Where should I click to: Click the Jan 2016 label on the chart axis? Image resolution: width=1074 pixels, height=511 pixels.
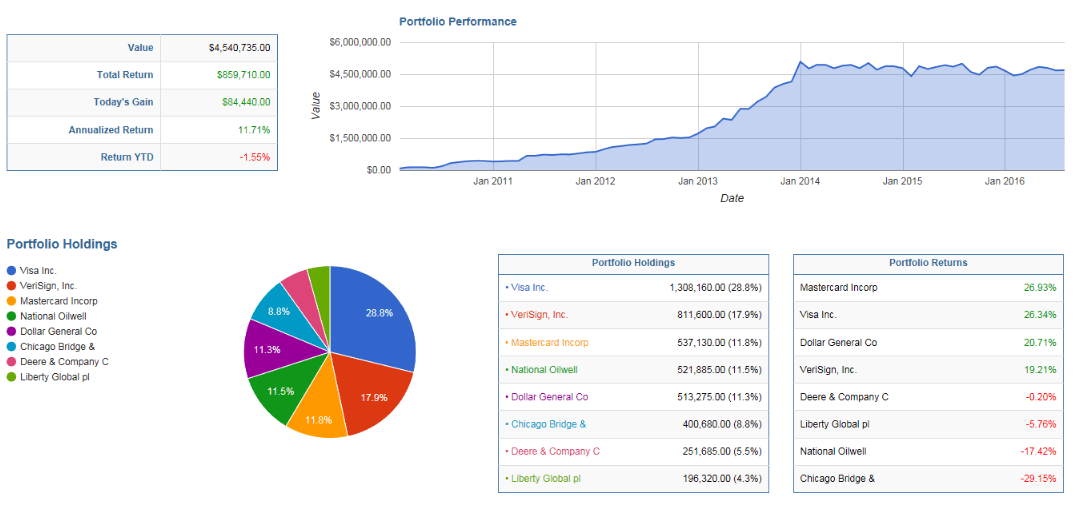tap(1005, 182)
